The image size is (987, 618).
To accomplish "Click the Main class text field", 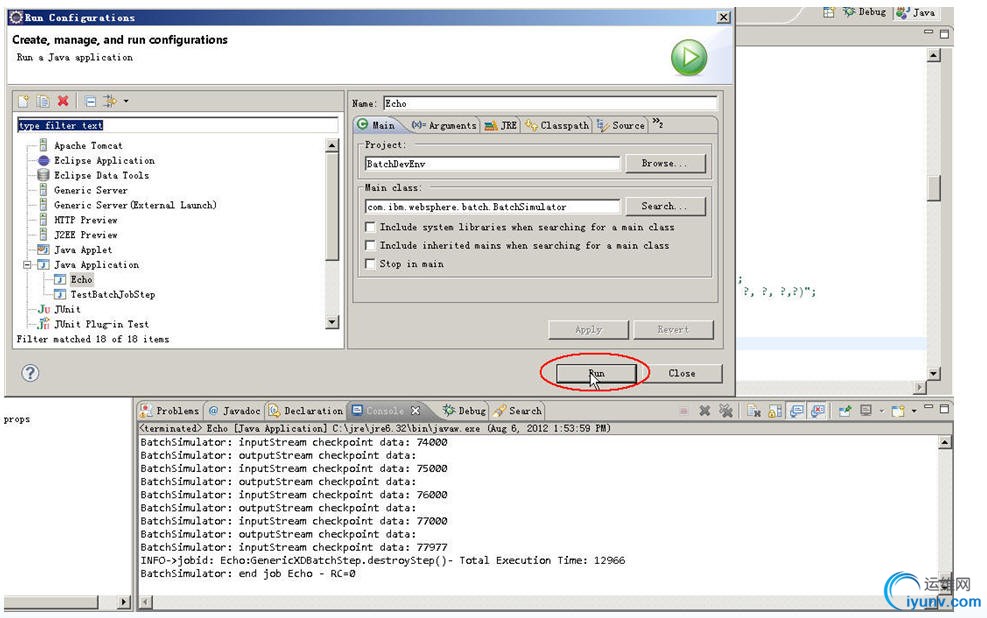I will (492, 206).
